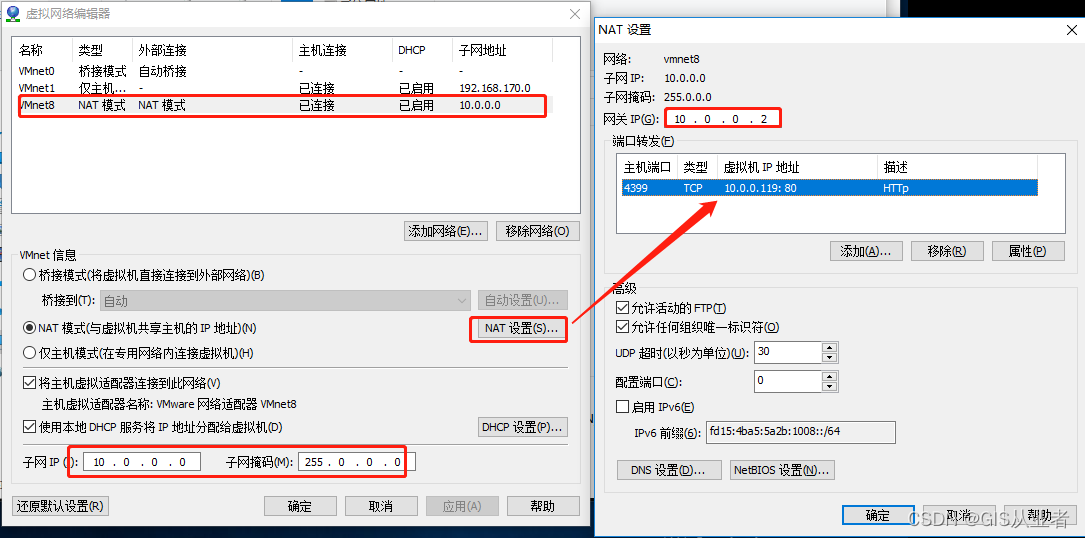Click the 子网地址 column header
The image size is (1085, 538).
pyautogui.click(x=502, y=51)
